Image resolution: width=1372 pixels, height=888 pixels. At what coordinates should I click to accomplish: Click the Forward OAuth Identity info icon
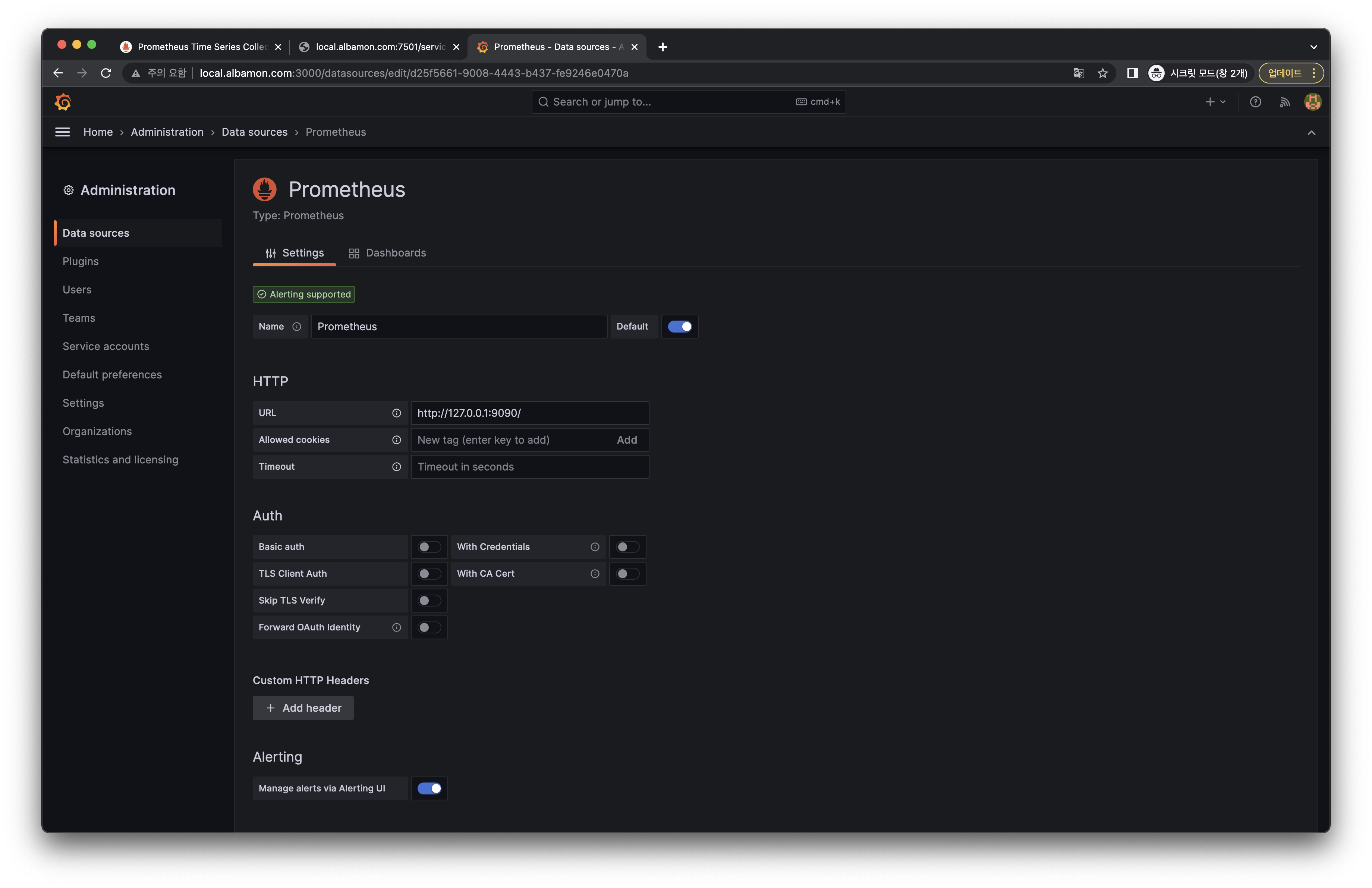397,627
